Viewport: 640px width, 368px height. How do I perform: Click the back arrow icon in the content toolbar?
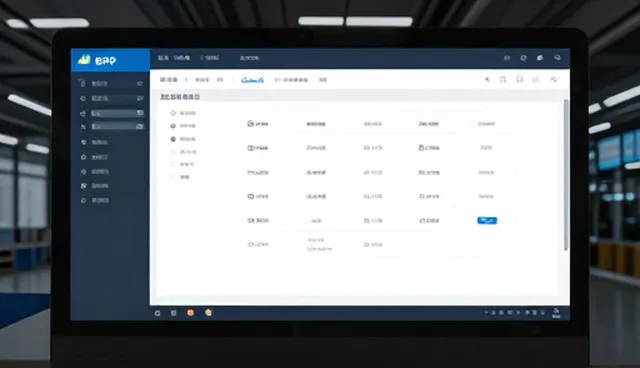pos(487,80)
